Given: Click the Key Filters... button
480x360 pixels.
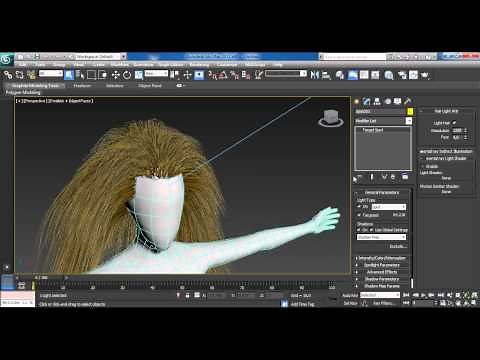Looking at the screenshot, I should 384,303.
